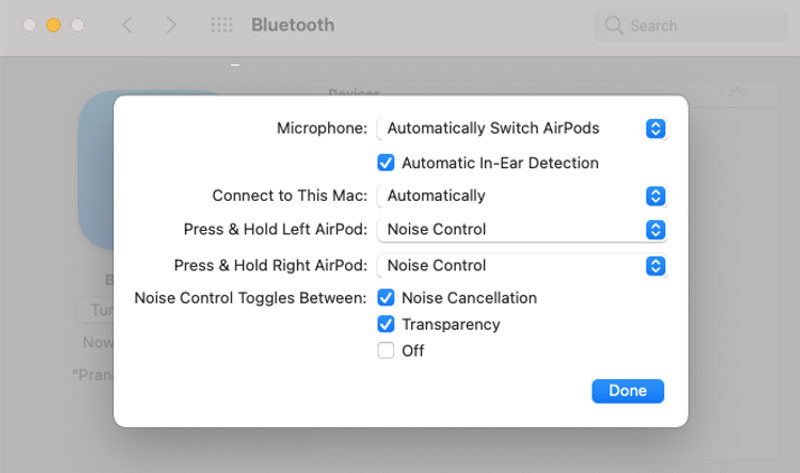Go forward using the right chevron arrow
This screenshot has width=800, height=473.
(x=171, y=25)
